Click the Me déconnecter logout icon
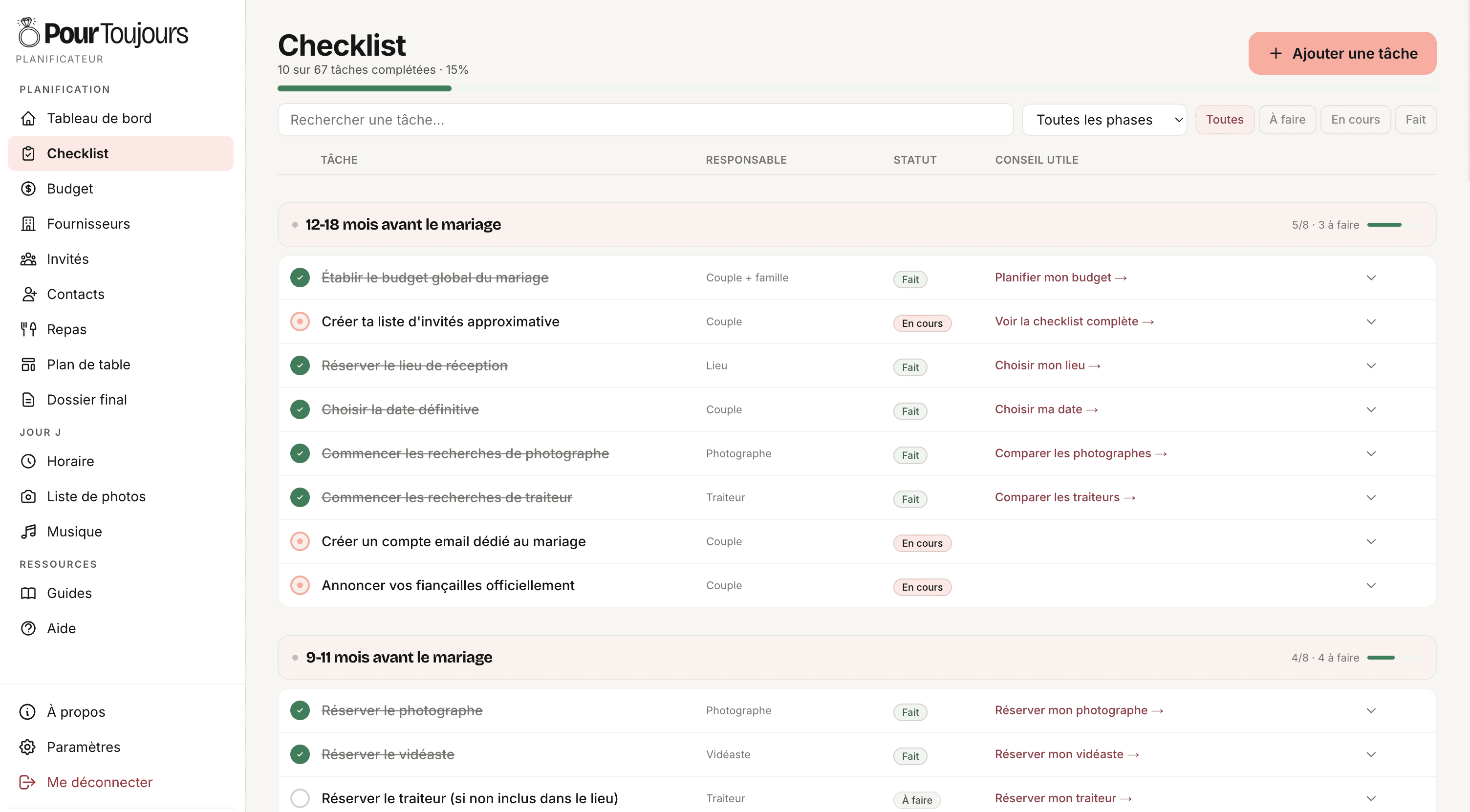The image size is (1470, 812). [x=27, y=782]
